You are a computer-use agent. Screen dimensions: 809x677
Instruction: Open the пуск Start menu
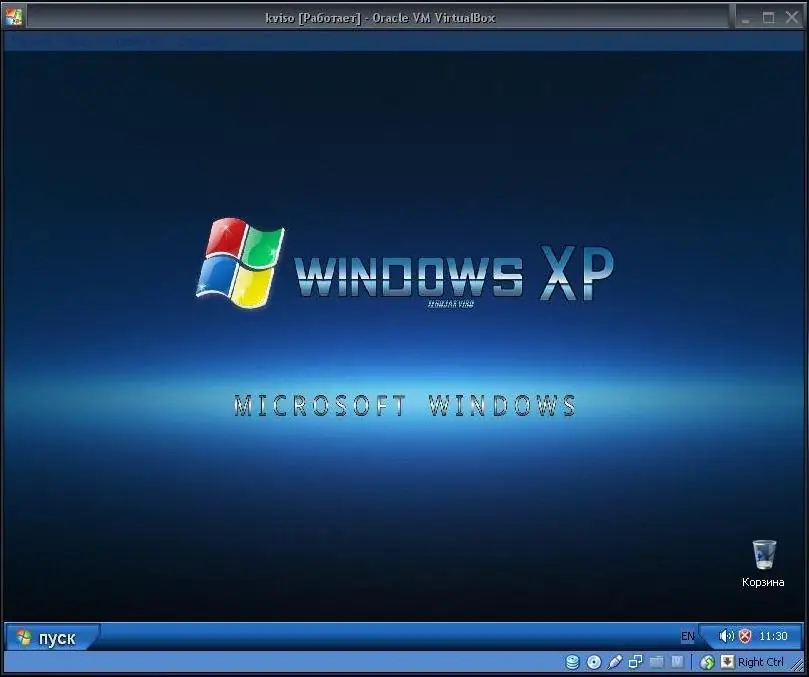pyautogui.click(x=52, y=638)
